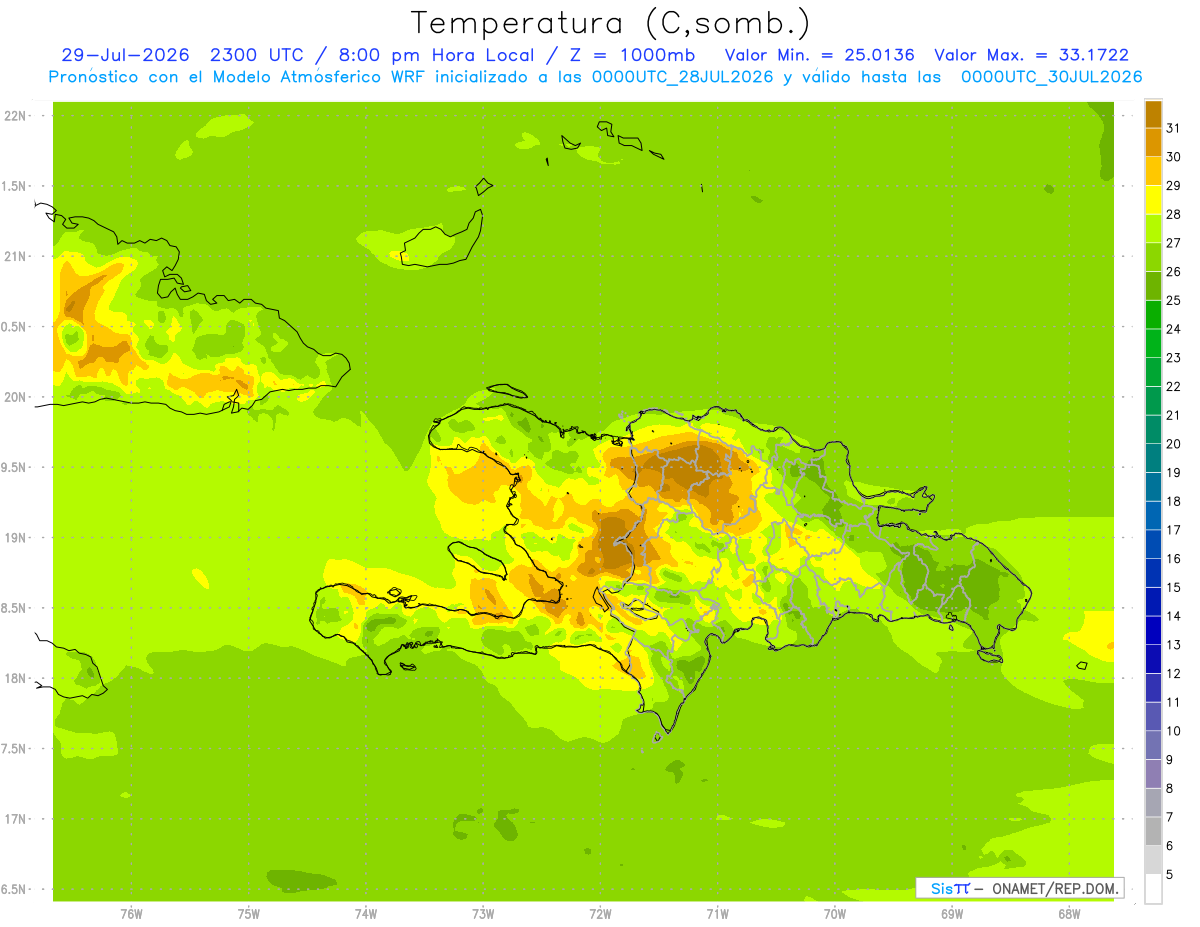Image resolution: width=1200 pixels, height=927 pixels.
Task: Click the "73W" longitude axis label
Action: point(483,914)
